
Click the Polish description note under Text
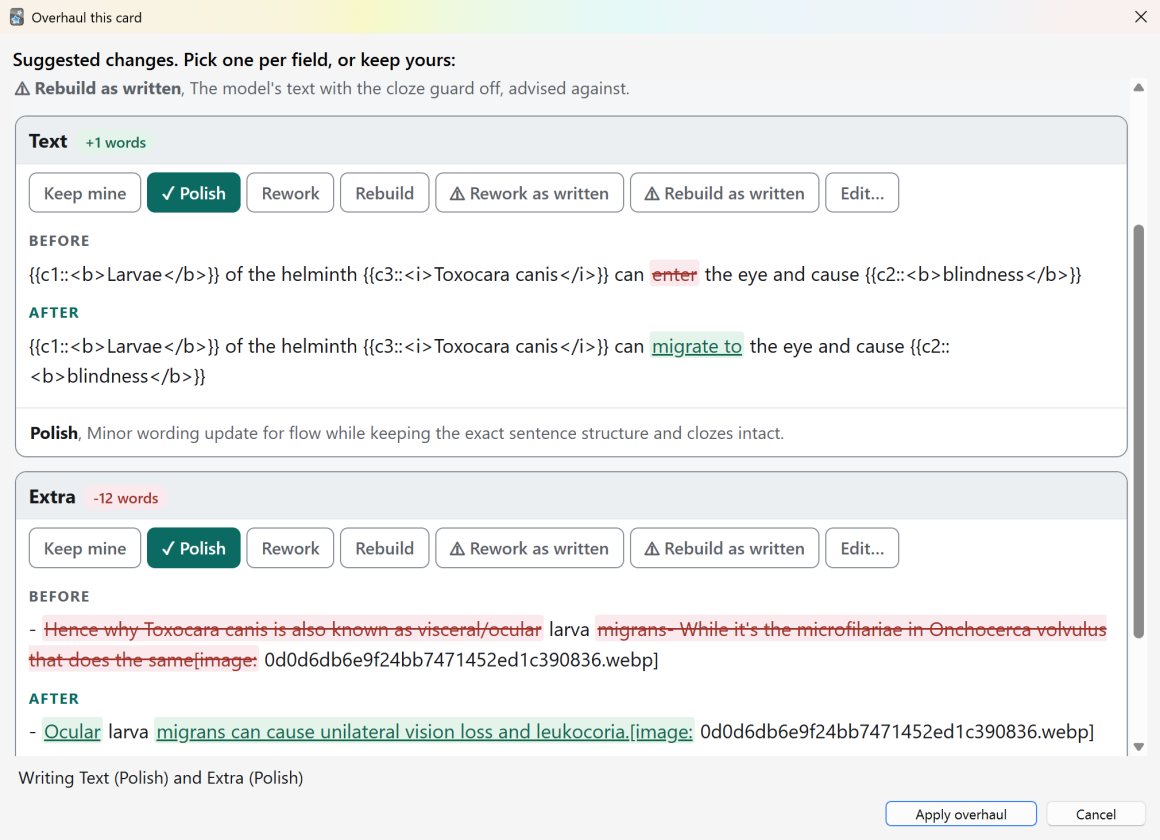tap(407, 433)
